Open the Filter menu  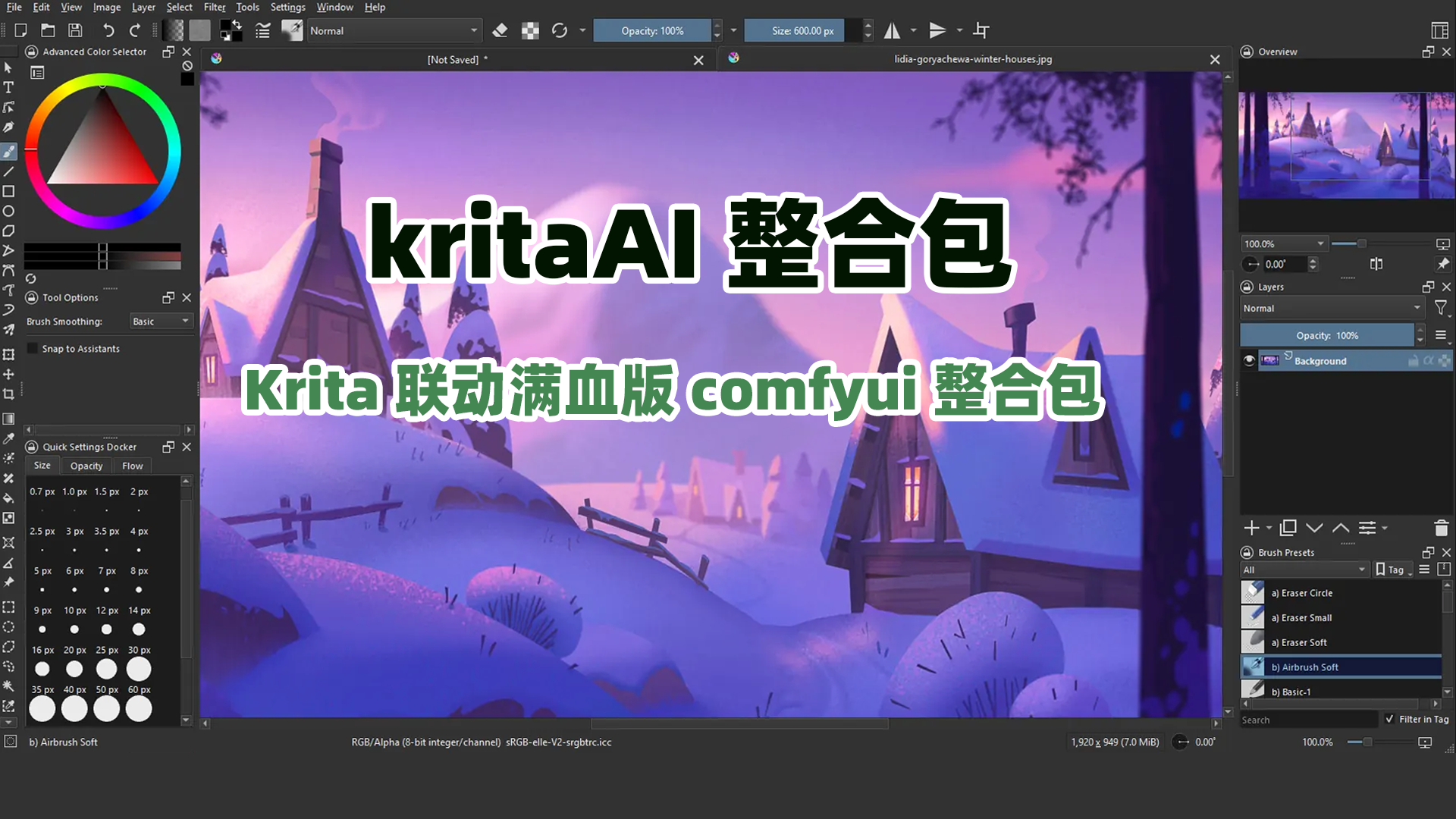[x=215, y=7]
